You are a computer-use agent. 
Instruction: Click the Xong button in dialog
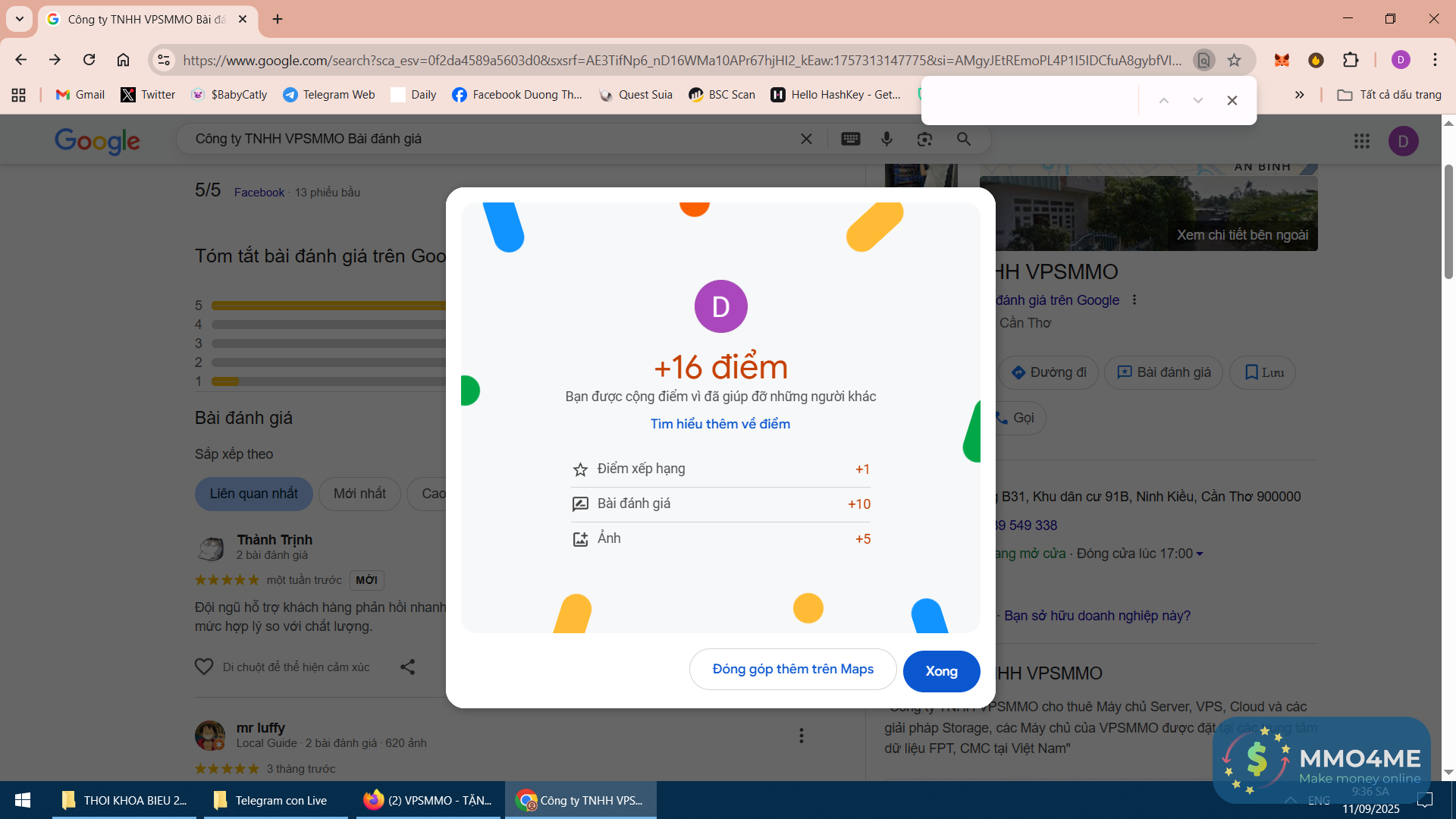(x=941, y=671)
